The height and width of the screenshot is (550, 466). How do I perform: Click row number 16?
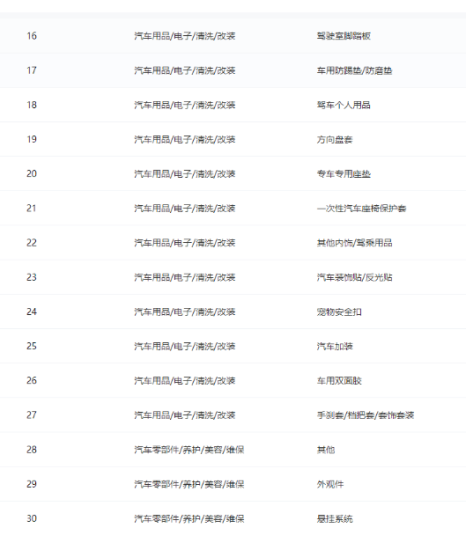(32, 36)
